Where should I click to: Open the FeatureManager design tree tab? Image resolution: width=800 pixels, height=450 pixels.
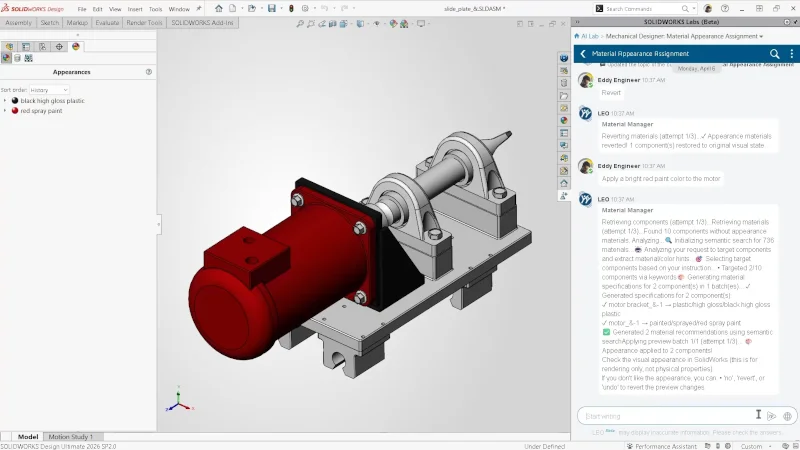[8, 46]
